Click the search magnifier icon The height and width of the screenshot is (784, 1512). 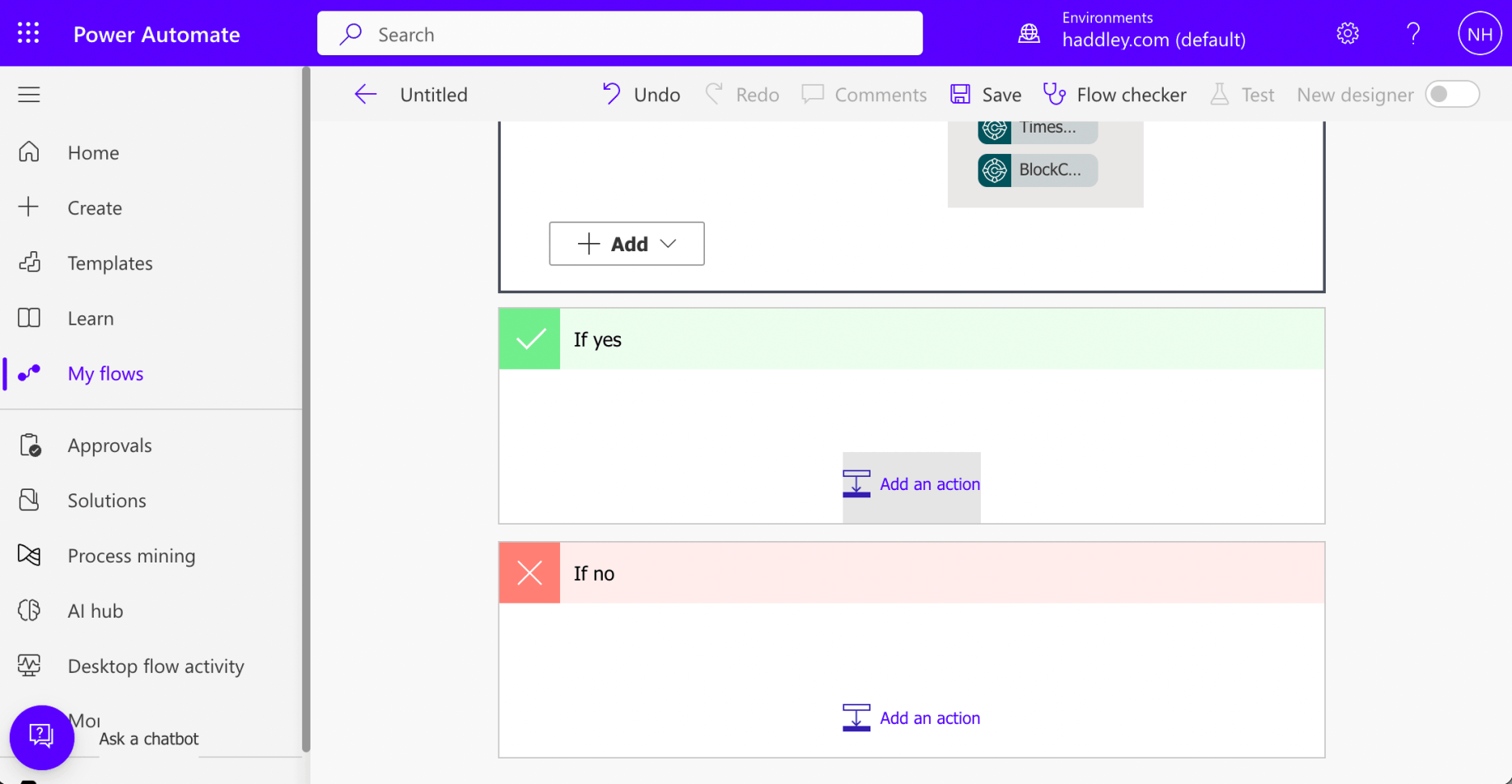point(351,34)
